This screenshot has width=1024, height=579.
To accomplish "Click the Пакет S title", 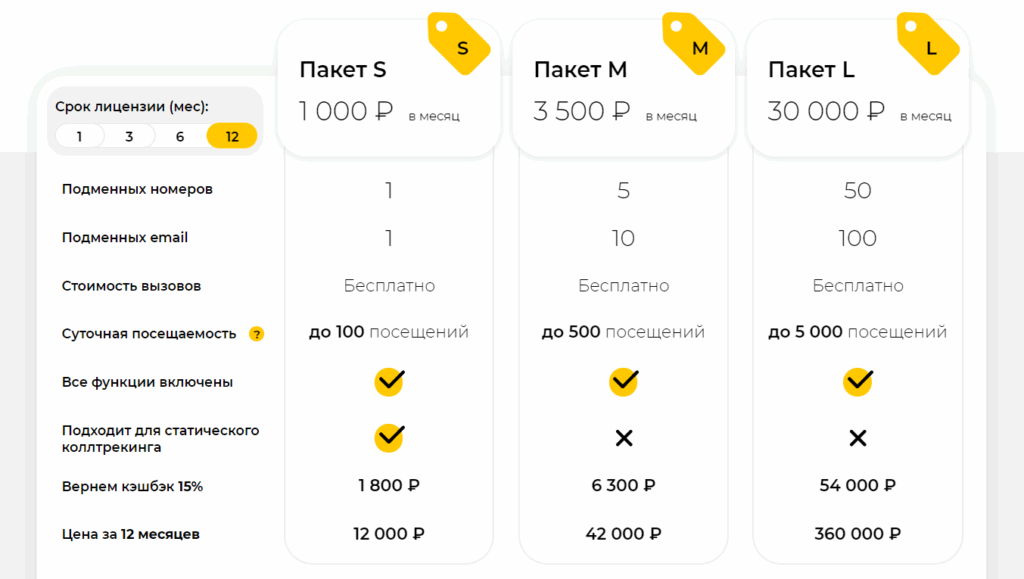I will point(342,70).
